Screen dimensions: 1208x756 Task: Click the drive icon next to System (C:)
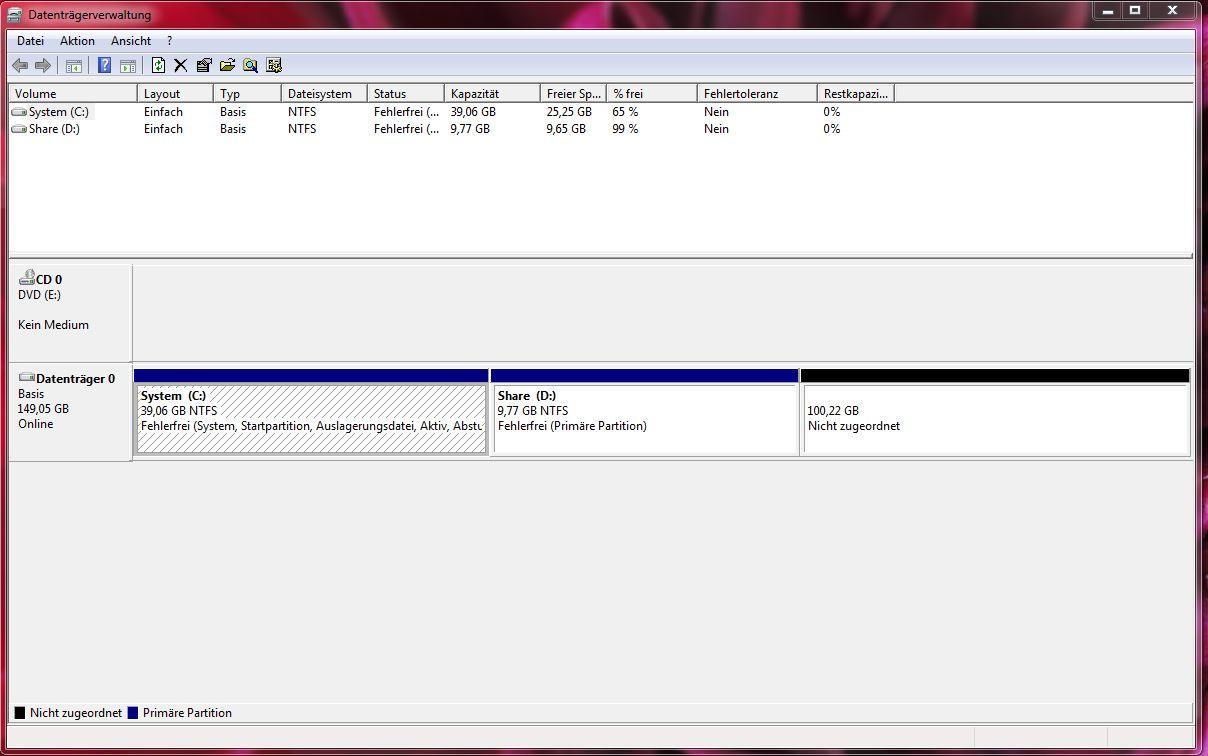pos(19,112)
